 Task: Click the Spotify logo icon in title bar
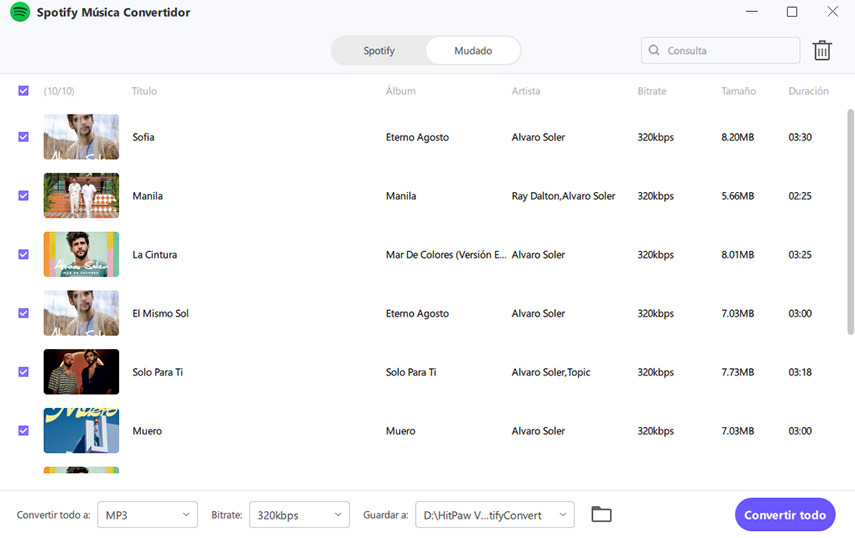[x=20, y=11]
